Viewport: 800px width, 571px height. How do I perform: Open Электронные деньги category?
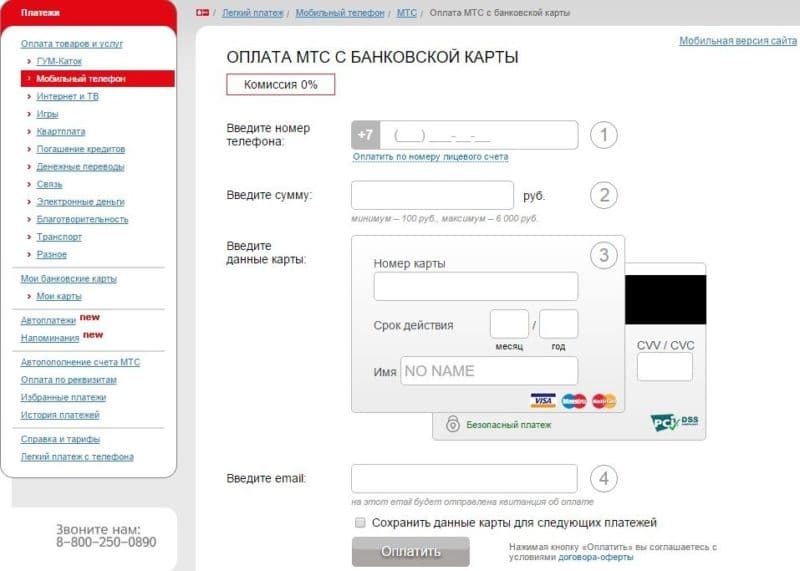(x=80, y=202)
